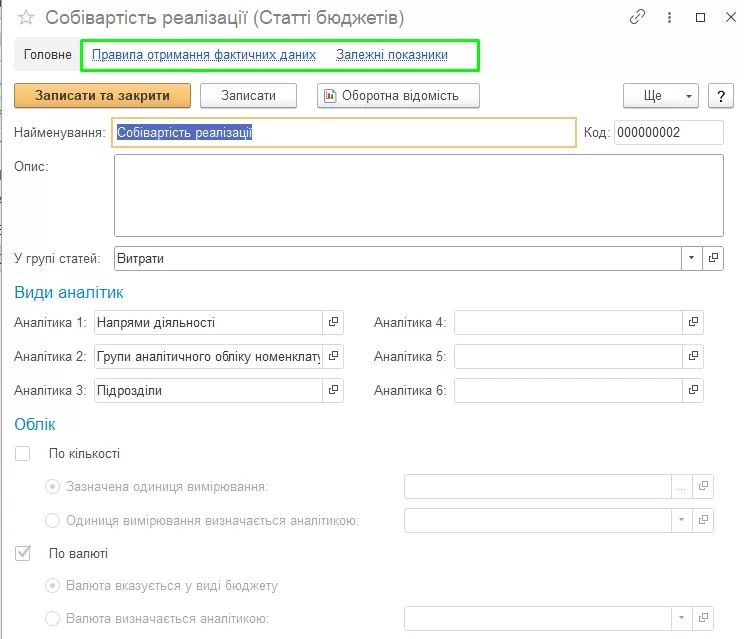Open the Оборотна відомість report
Screen dimensions: 744x639
click(x=398, y=96)
